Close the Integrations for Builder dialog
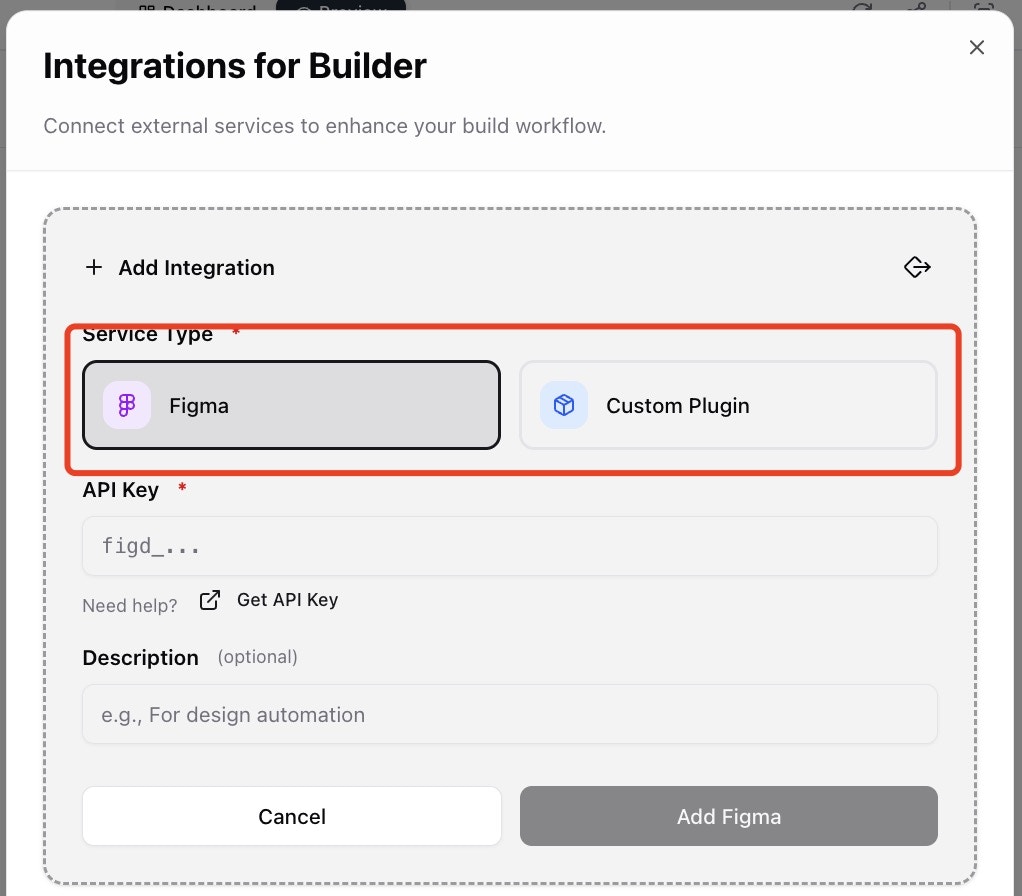The width and height of the screenshot is (1022, 896). tap(976, 47)
